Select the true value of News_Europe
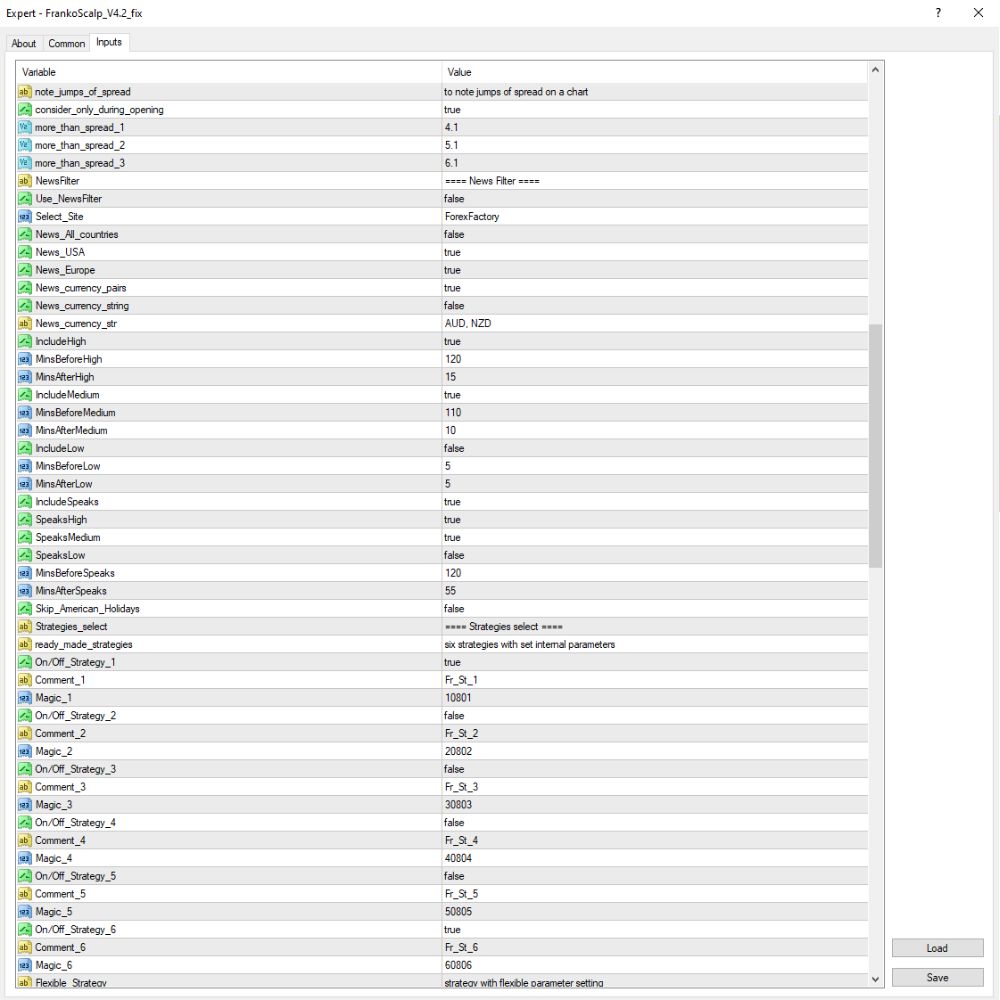Screen dimensions: 1000x1000 452,270
